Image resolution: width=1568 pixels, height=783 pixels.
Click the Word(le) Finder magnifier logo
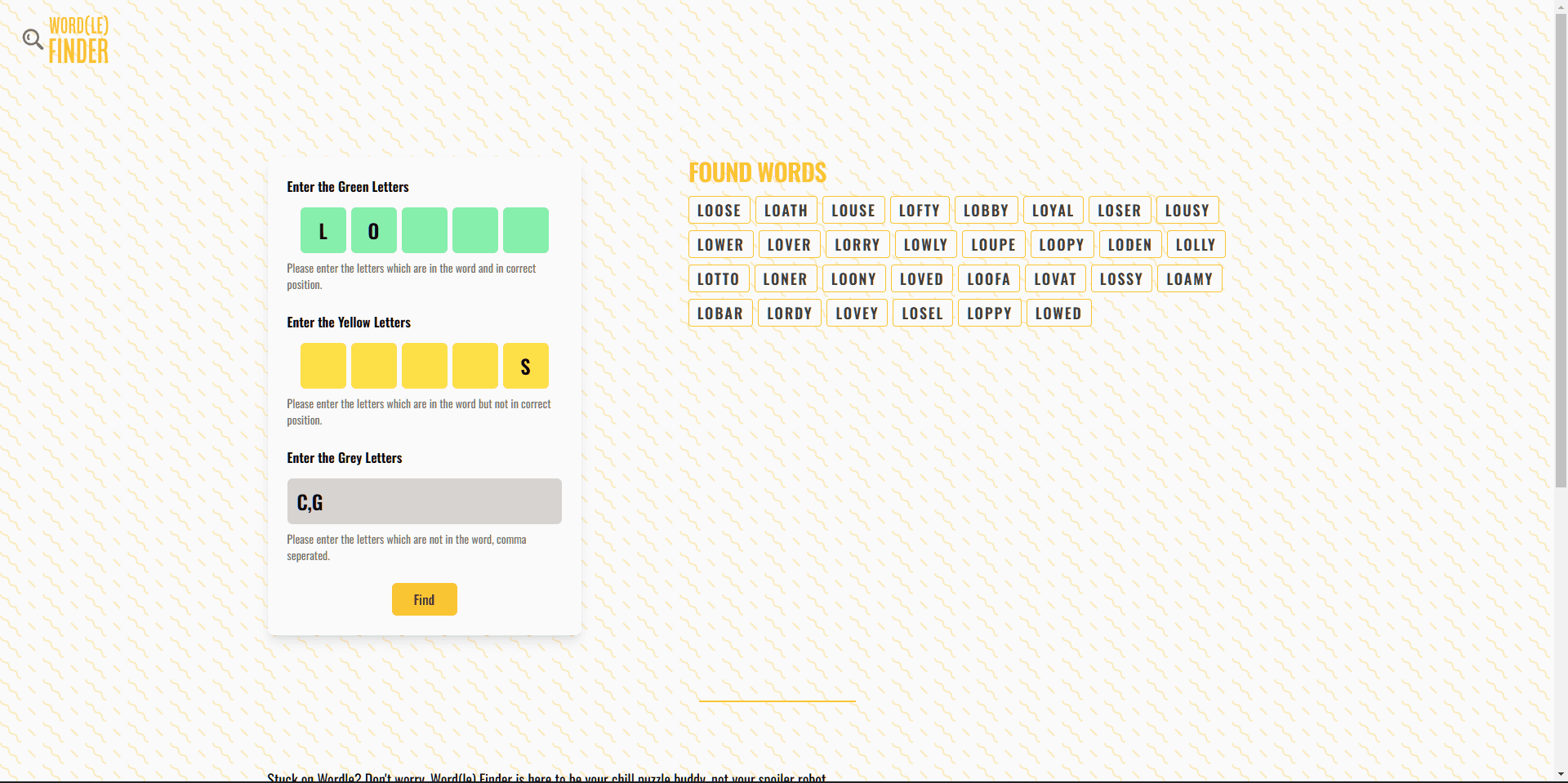click(x=33, y=39)
